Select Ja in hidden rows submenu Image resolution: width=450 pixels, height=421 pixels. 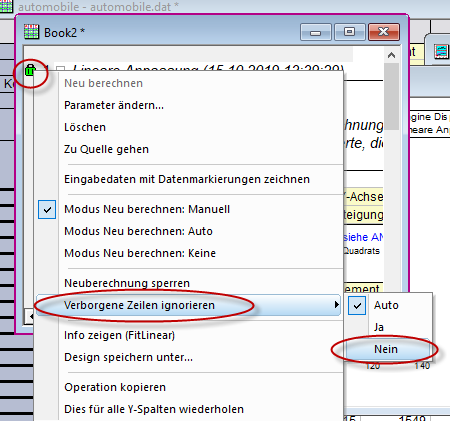[x=379, y=327]
